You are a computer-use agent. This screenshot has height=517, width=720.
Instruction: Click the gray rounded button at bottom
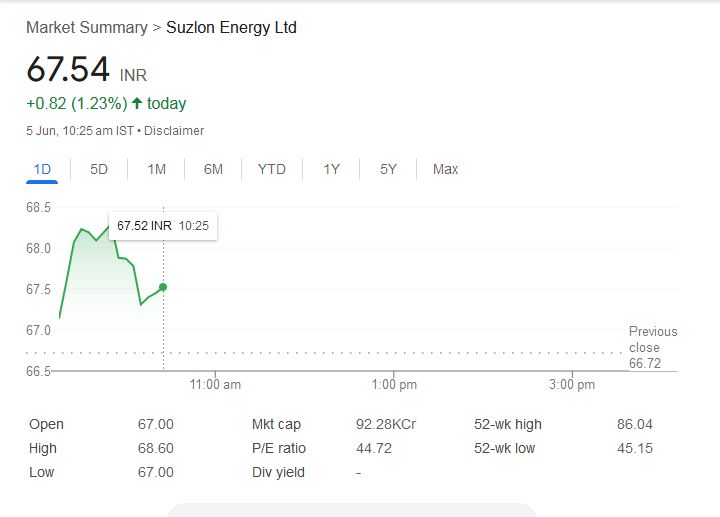point(350,510)
